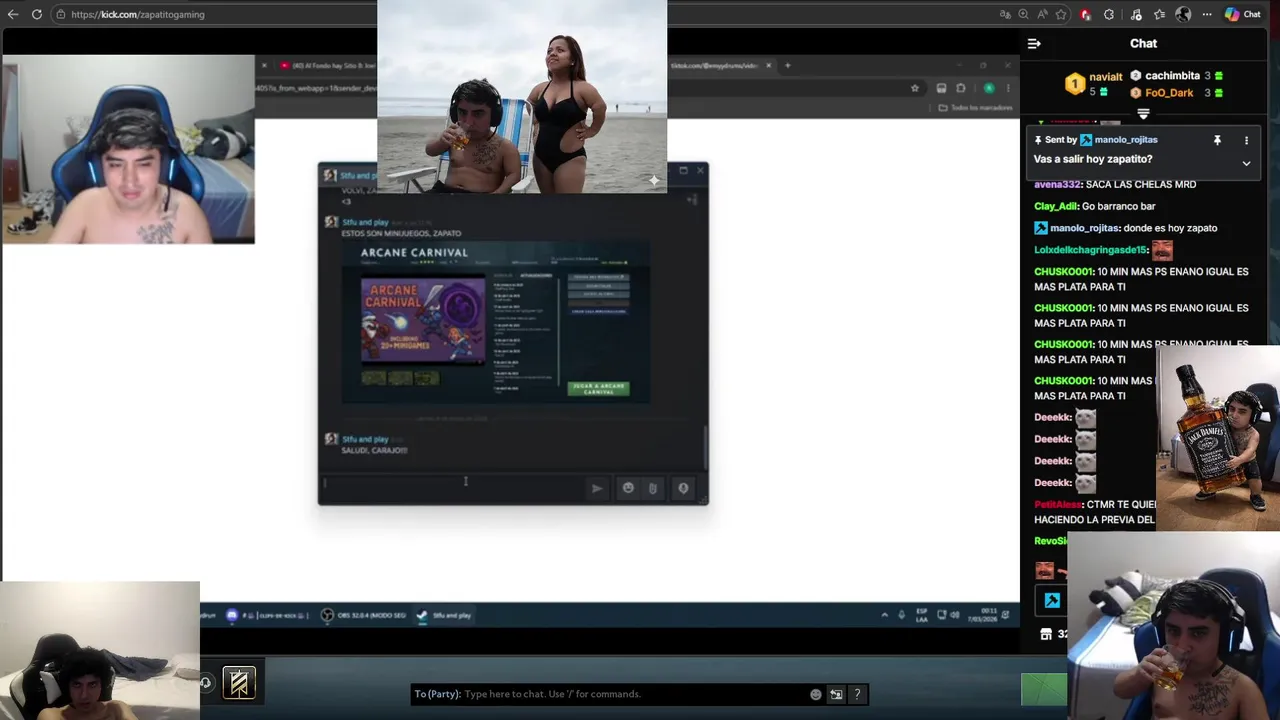Image resolution: width=1280 pixels, height=720 pixels.
Task: Open emoji icon in party chat bar
Action: pyautogui.click(x=816, y=694)
